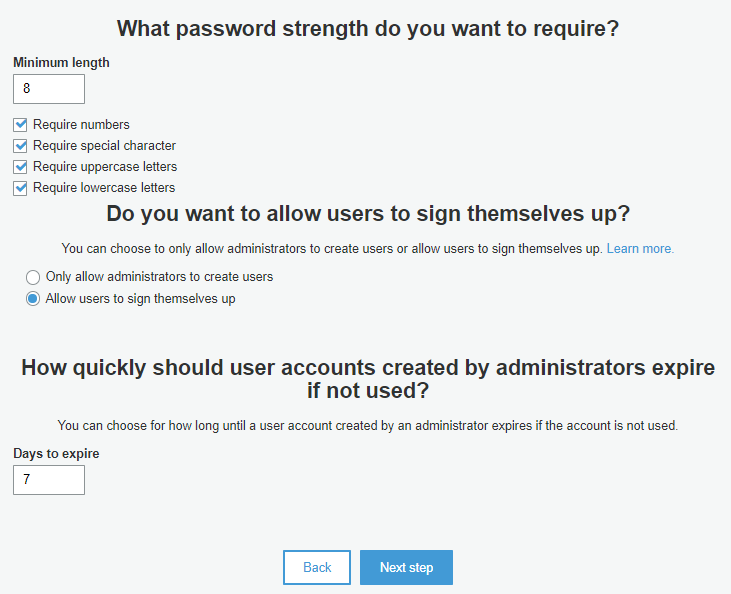The width and height of the screenshot is (731, 594).
Task: Click into the Days to expire field
Action: (x=49, y=480)
